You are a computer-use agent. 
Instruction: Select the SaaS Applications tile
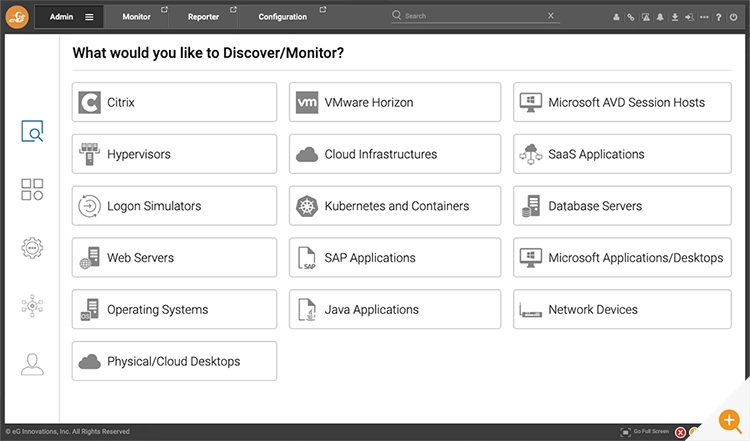click(x=622, y=154)
